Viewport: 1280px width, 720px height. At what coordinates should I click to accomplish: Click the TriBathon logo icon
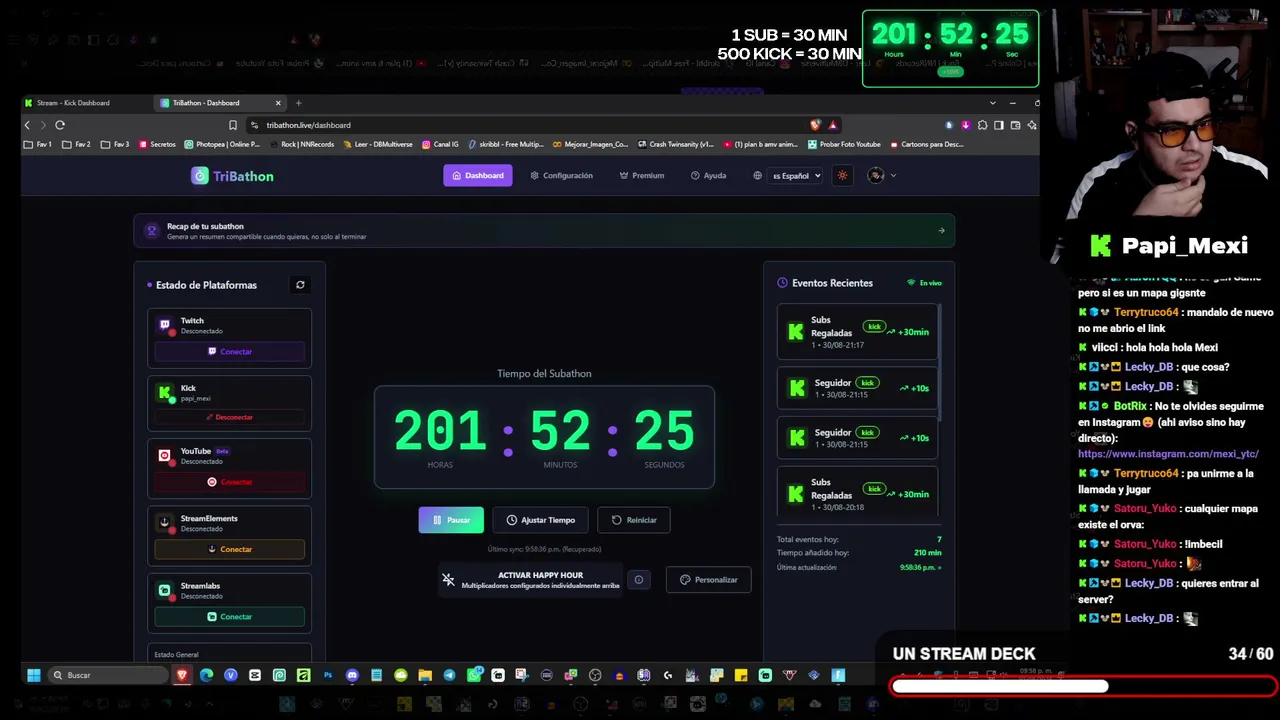[x=200, y=176]
